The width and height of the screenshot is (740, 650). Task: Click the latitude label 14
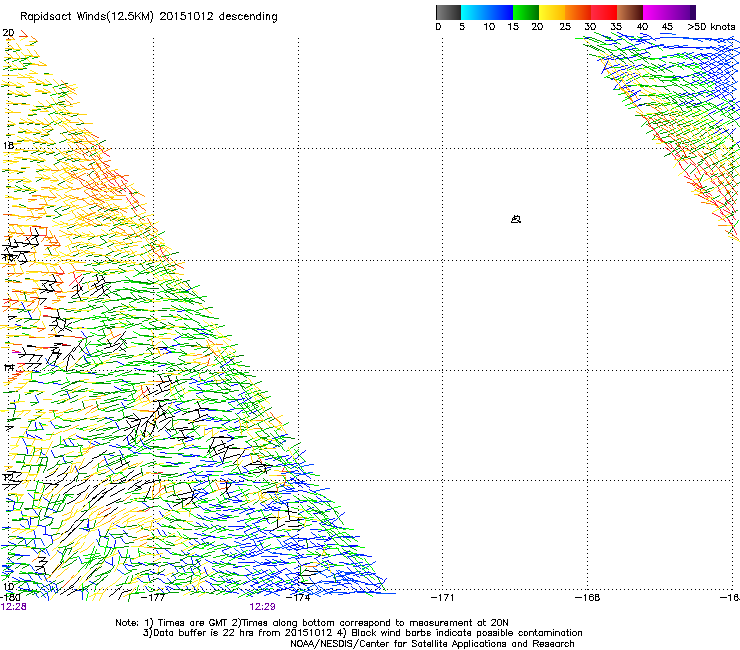[8, 367]
